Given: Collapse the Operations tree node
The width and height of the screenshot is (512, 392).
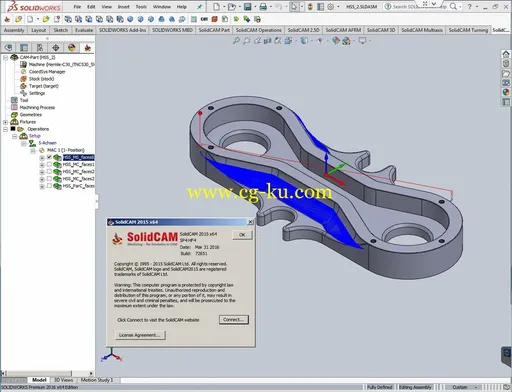Looking at the screenshot, I should [5, 129].
